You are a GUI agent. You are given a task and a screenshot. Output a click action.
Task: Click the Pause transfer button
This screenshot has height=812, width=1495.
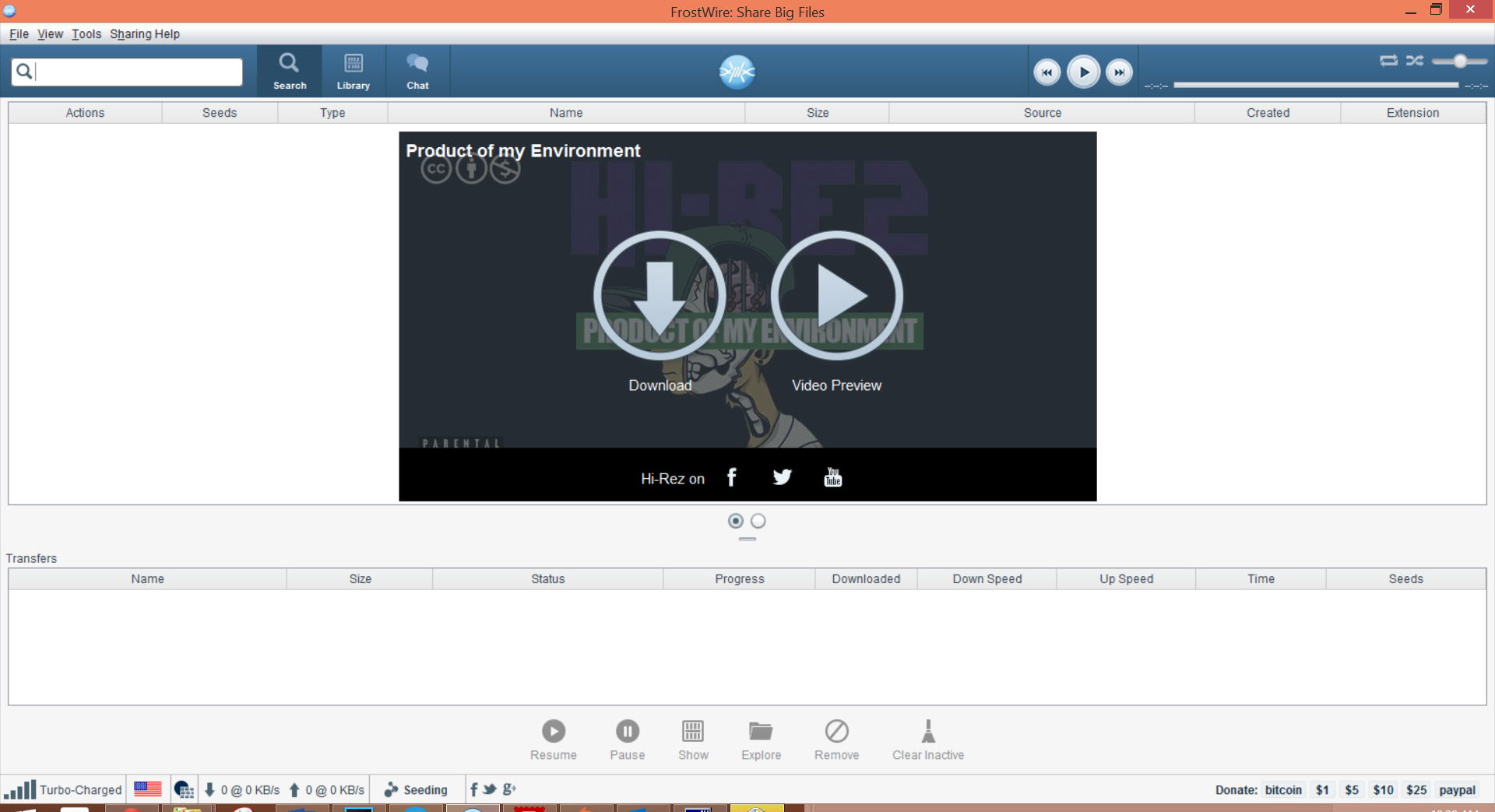click(x=628, y=740)
